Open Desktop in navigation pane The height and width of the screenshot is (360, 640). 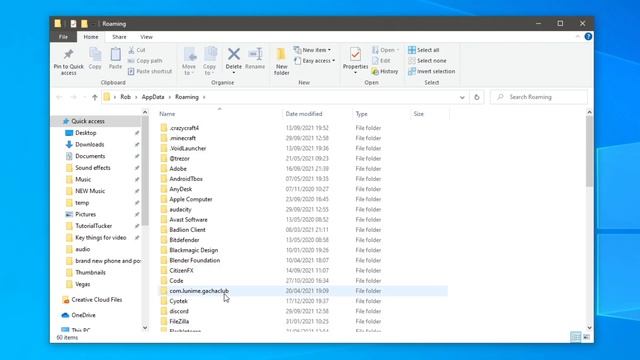click(85, 133)
